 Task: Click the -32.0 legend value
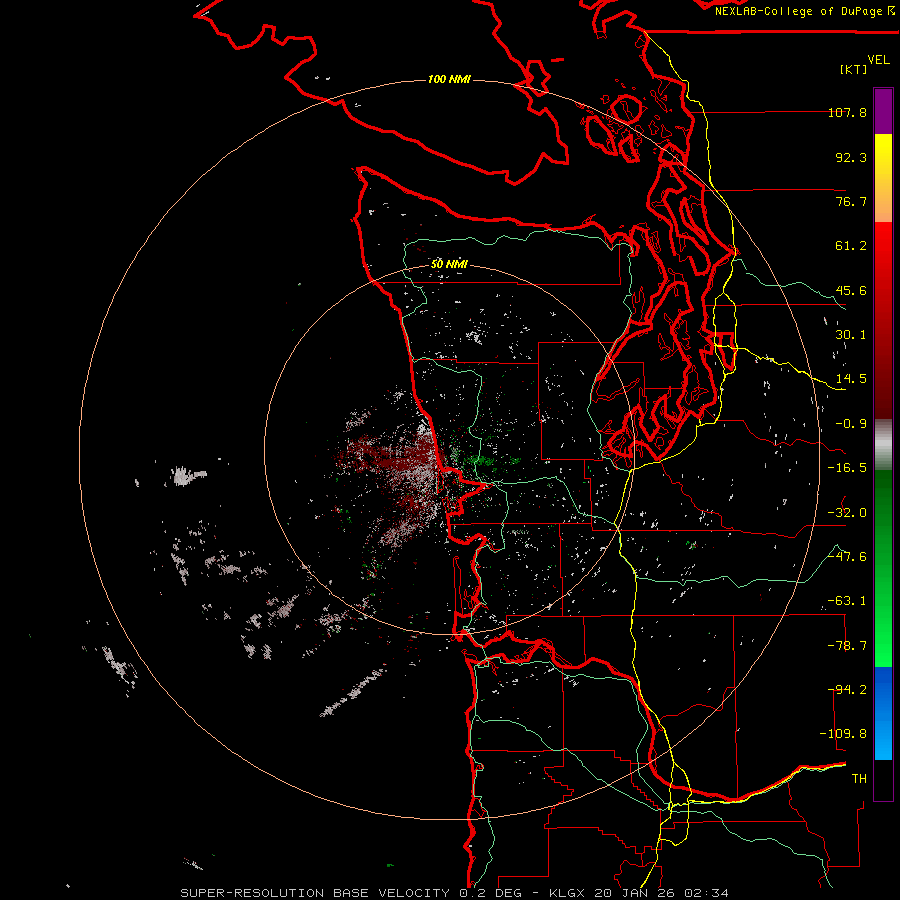[x=847, y=513]
